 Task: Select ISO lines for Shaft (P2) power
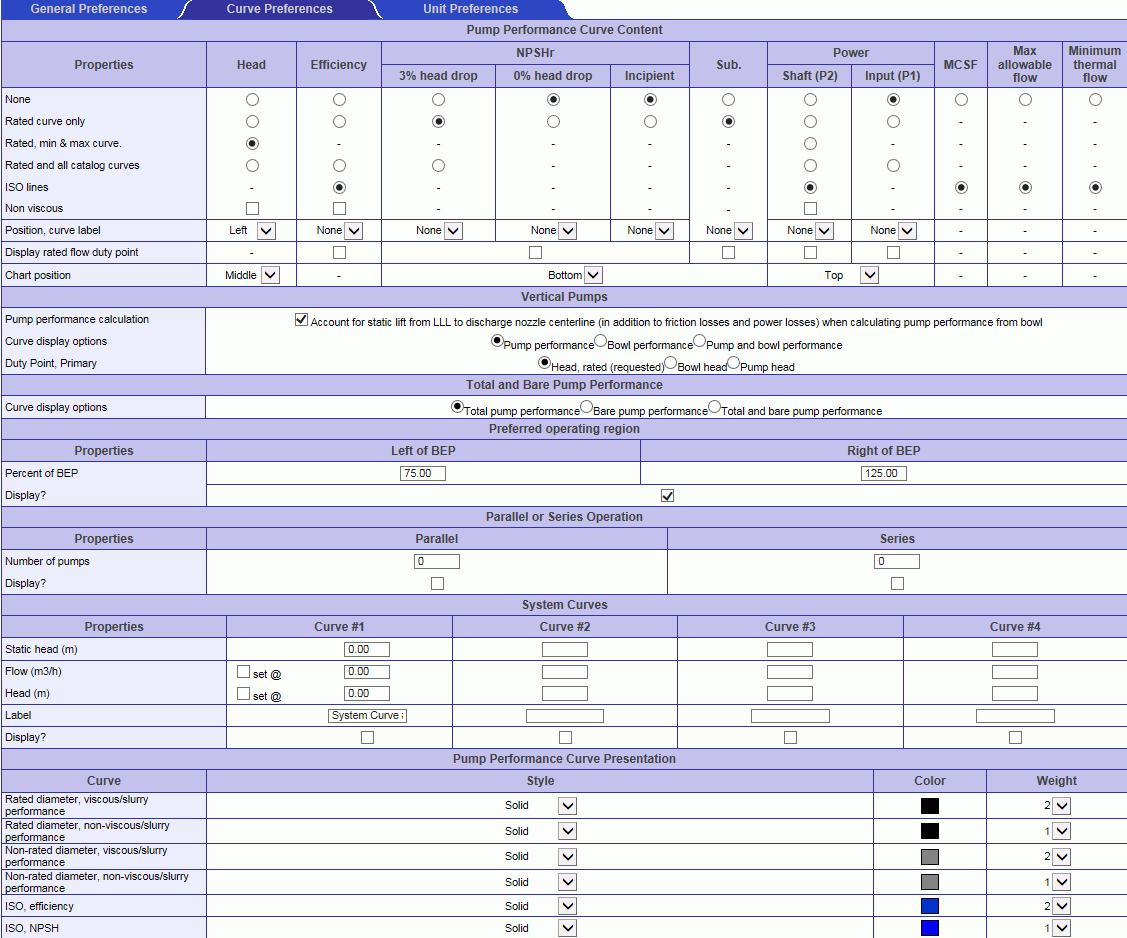coord(810,188)
